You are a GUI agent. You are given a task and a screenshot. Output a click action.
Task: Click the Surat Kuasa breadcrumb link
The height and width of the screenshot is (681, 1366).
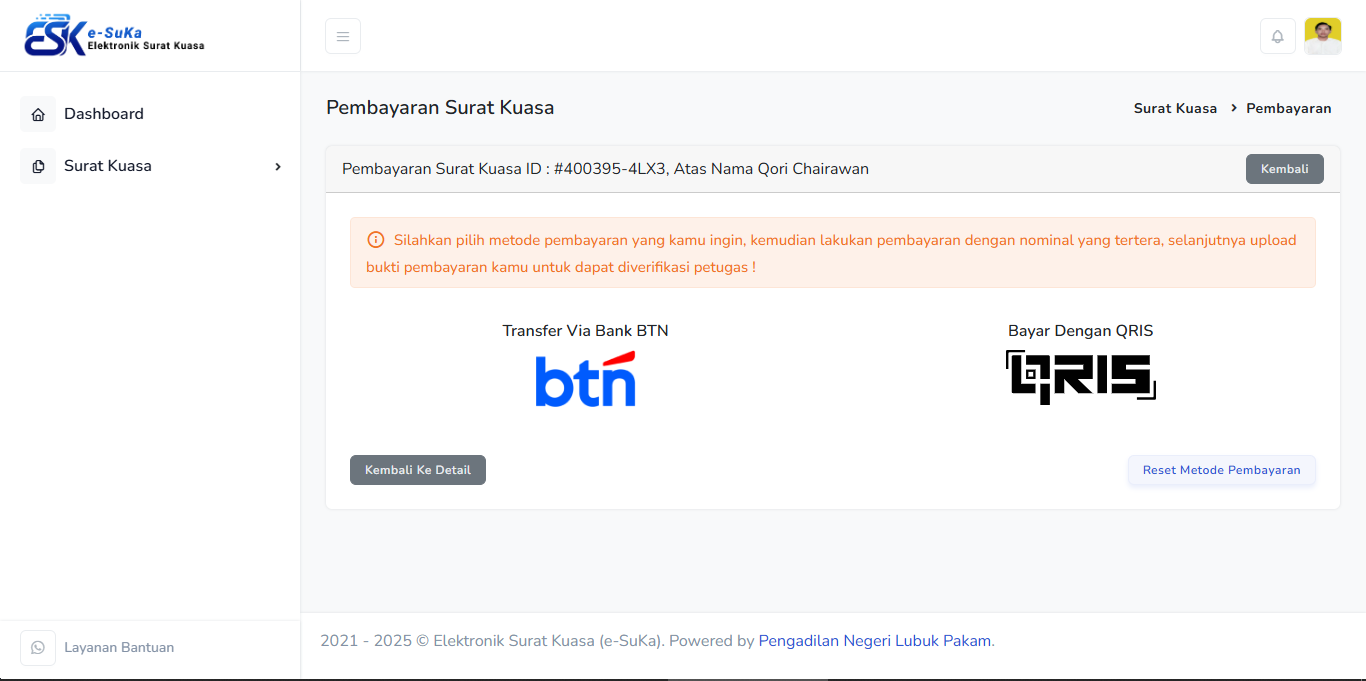pyautogui.click(x=1175, y=108)
